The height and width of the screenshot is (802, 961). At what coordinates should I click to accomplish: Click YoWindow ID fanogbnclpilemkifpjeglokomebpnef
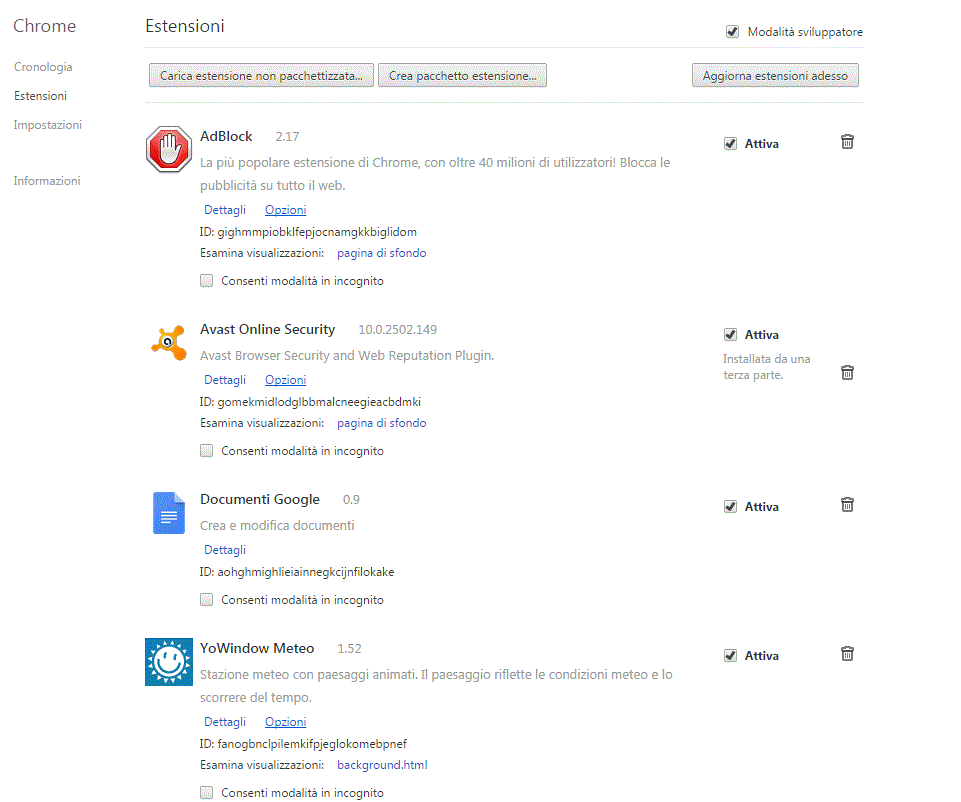click(x=303, y=744)
